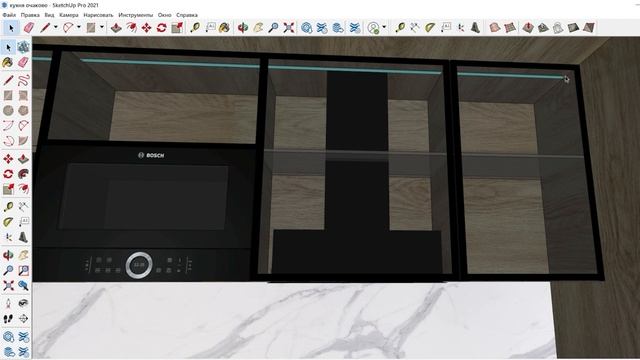Viewport: 640px width, 360px height.
Task: Select the Move tool in left toolbar
Action: (8, 159)
